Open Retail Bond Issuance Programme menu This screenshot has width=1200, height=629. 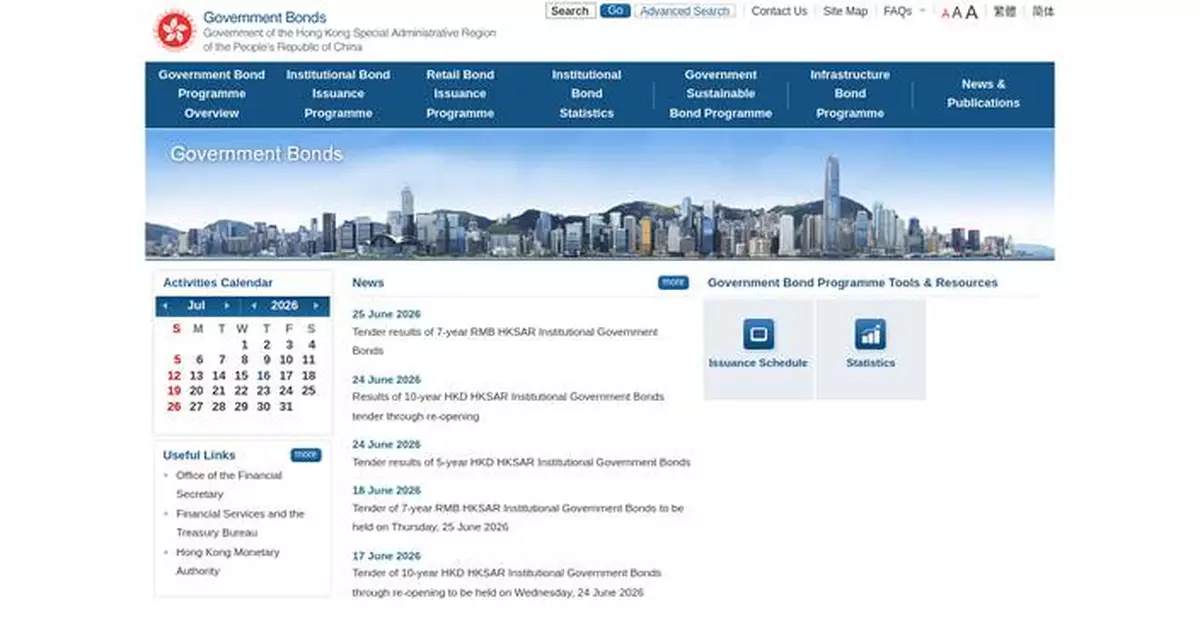click(x=460, y=94)
